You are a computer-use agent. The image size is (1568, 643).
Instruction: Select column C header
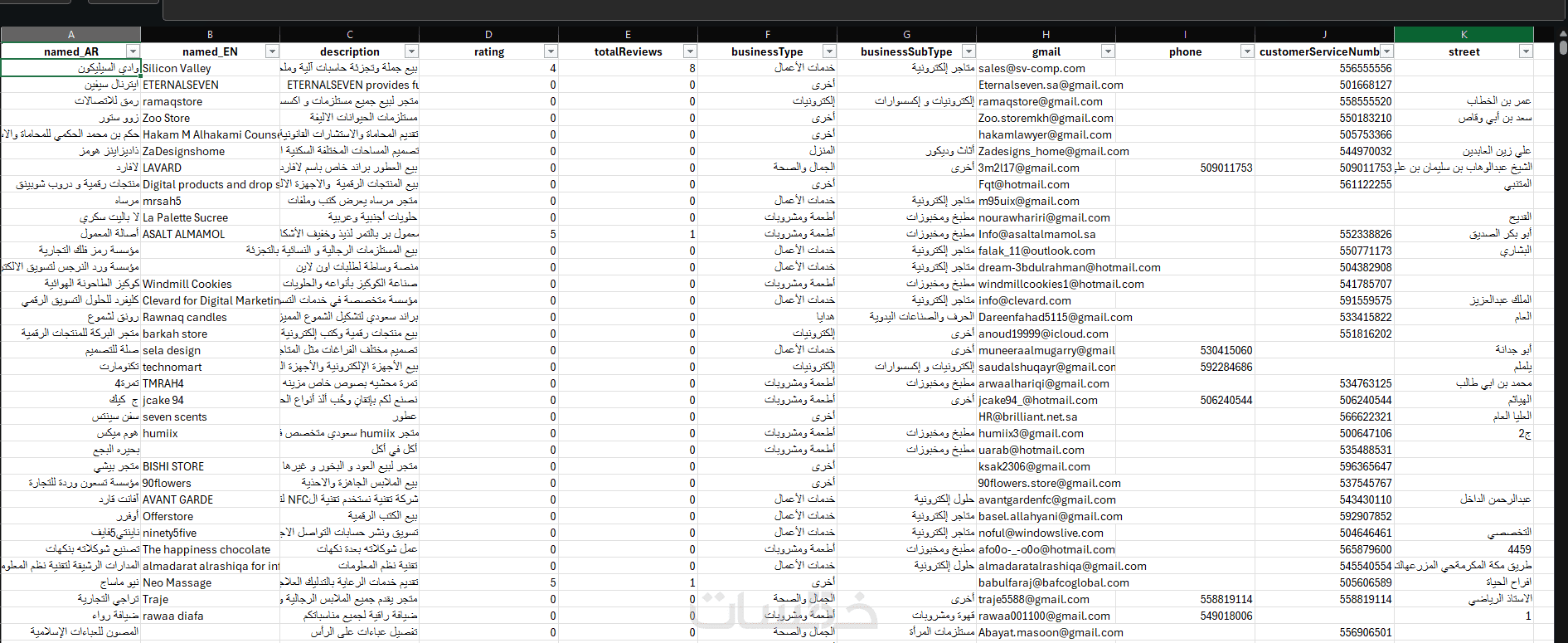point(350,35)
